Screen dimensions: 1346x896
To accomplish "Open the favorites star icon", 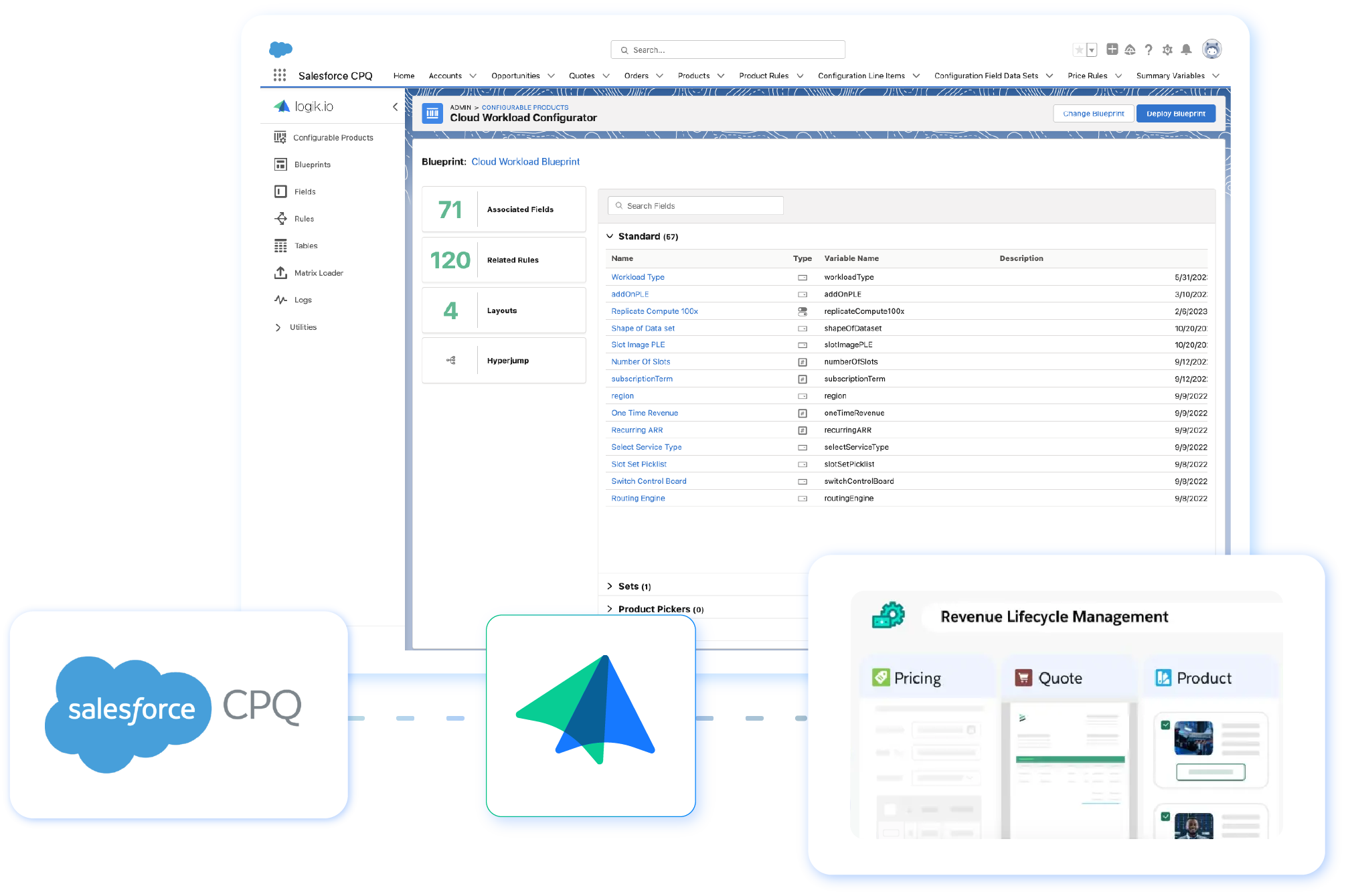I will (1079, 50).
